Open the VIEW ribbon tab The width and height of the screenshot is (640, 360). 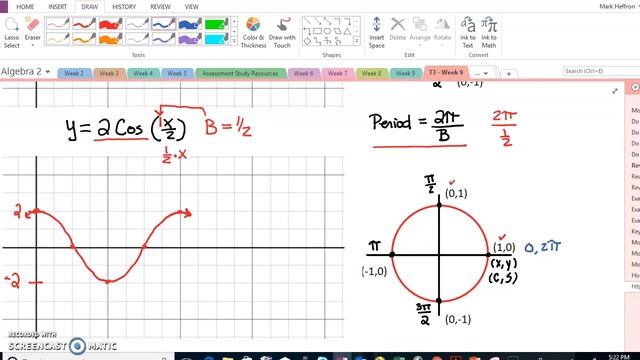click(191, 7)
